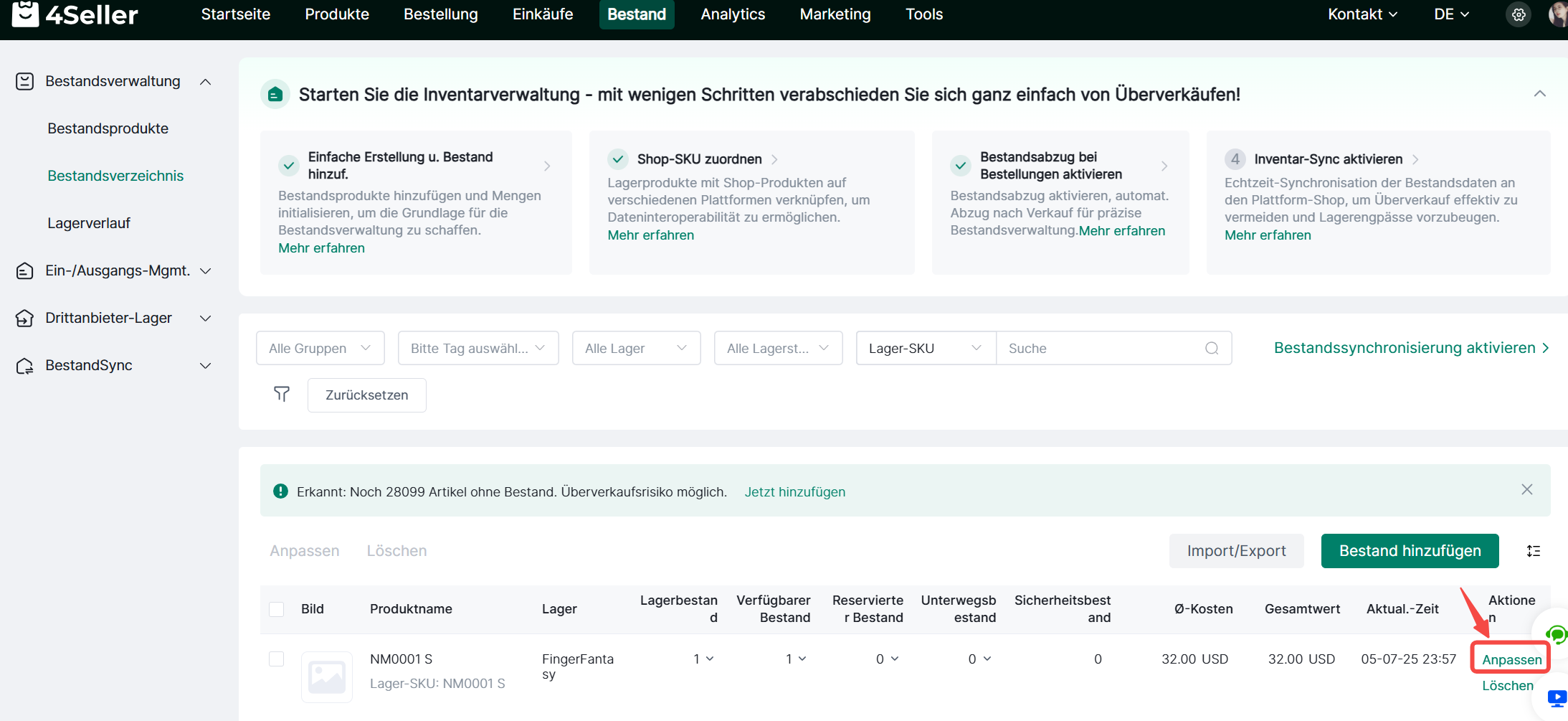The image size is (1568, 721).
Task: Click the product image placeholder for NM0001 S
Action: click(x=327, y=677)
